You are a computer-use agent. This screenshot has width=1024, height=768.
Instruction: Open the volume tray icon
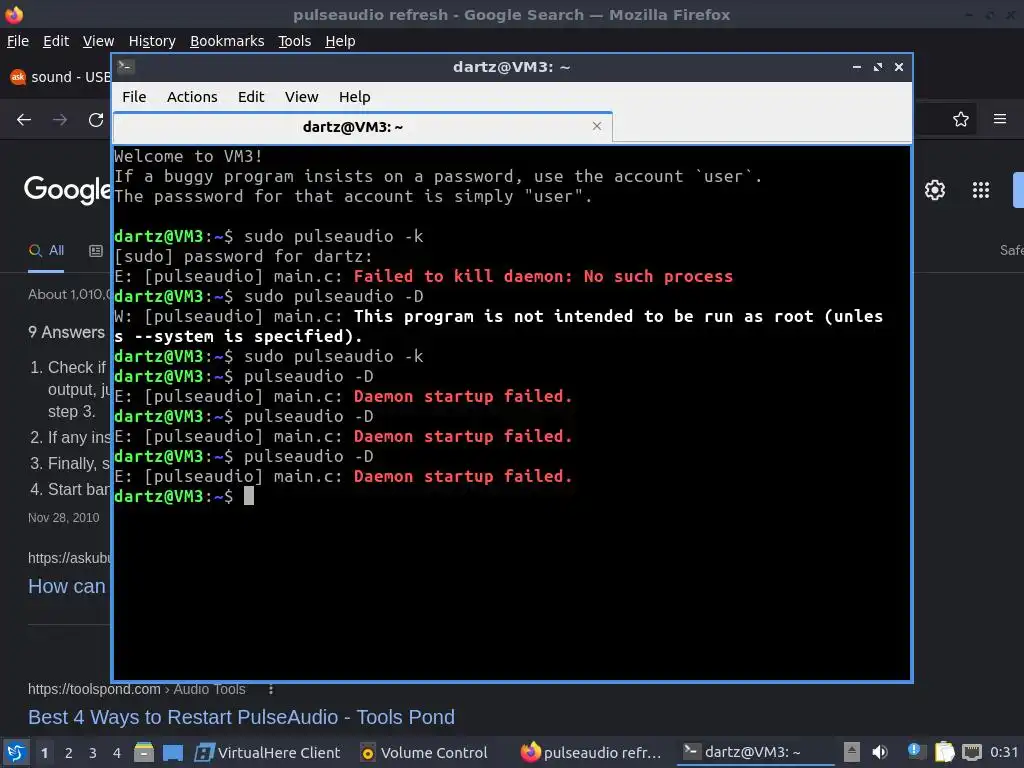point(880,752)
